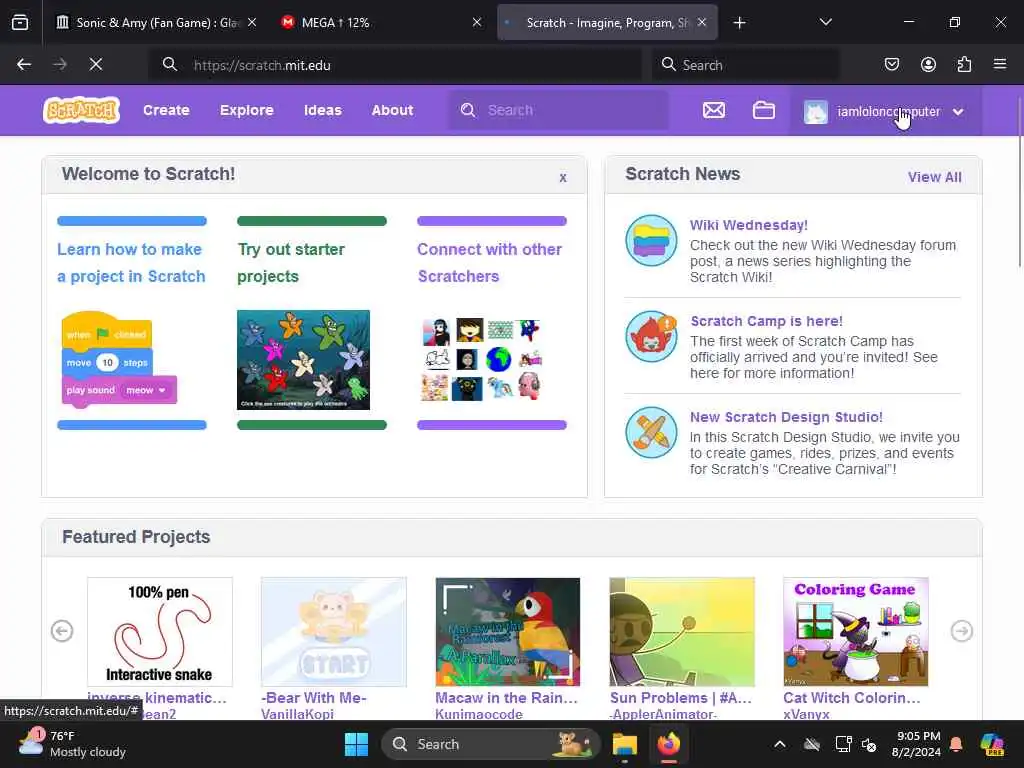Open the Firefox hamburger application menu

click(1000, 65)
